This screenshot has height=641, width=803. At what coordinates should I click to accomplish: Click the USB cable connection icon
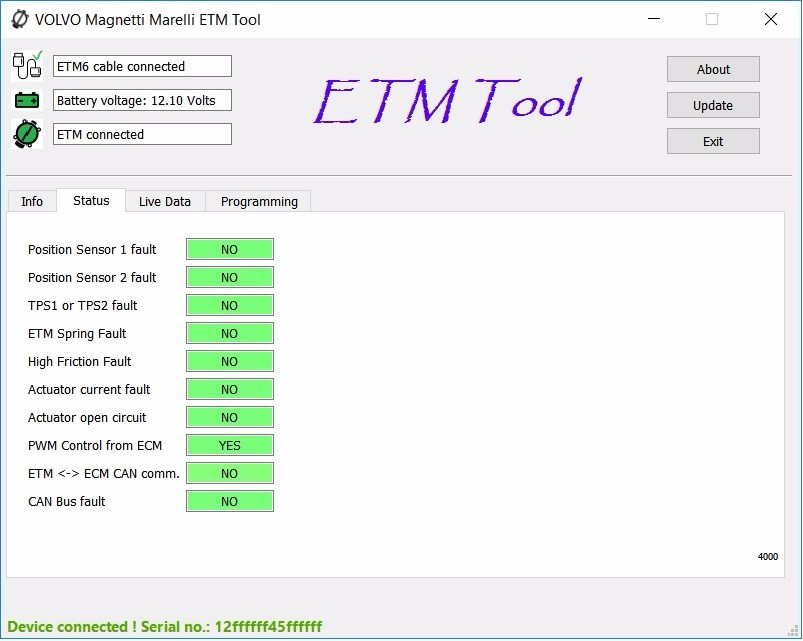(25, 63)
